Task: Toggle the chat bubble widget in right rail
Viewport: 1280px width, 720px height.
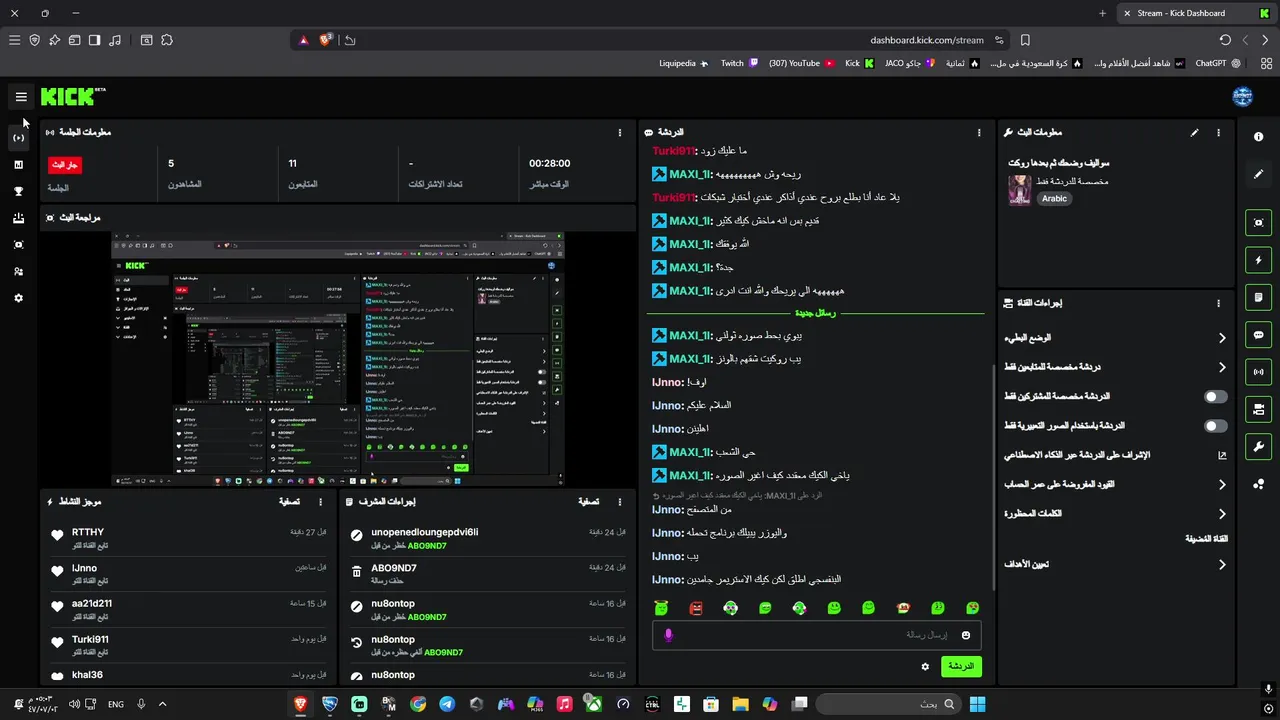Action: (1259, 335)
